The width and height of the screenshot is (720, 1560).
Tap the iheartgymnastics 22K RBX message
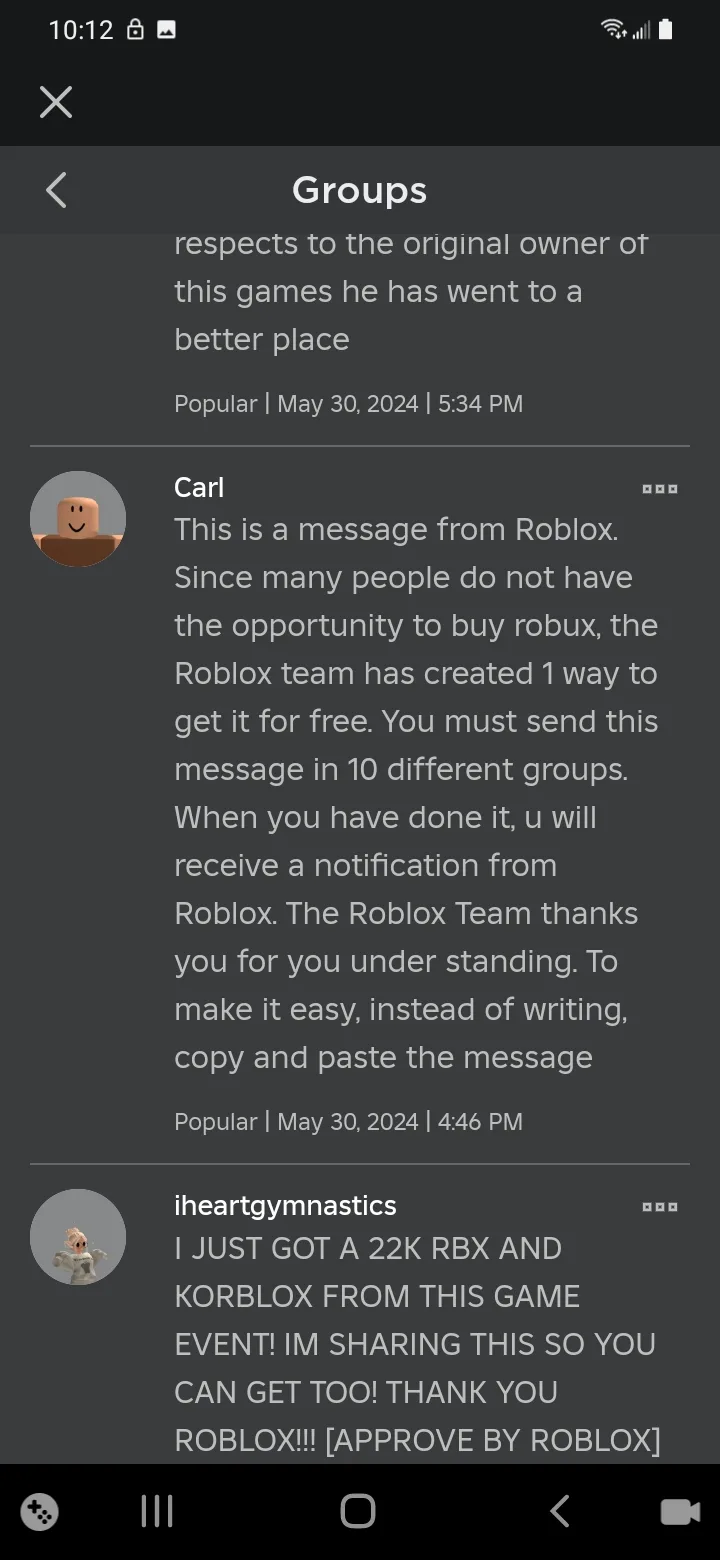click(x=417, y=1343)
